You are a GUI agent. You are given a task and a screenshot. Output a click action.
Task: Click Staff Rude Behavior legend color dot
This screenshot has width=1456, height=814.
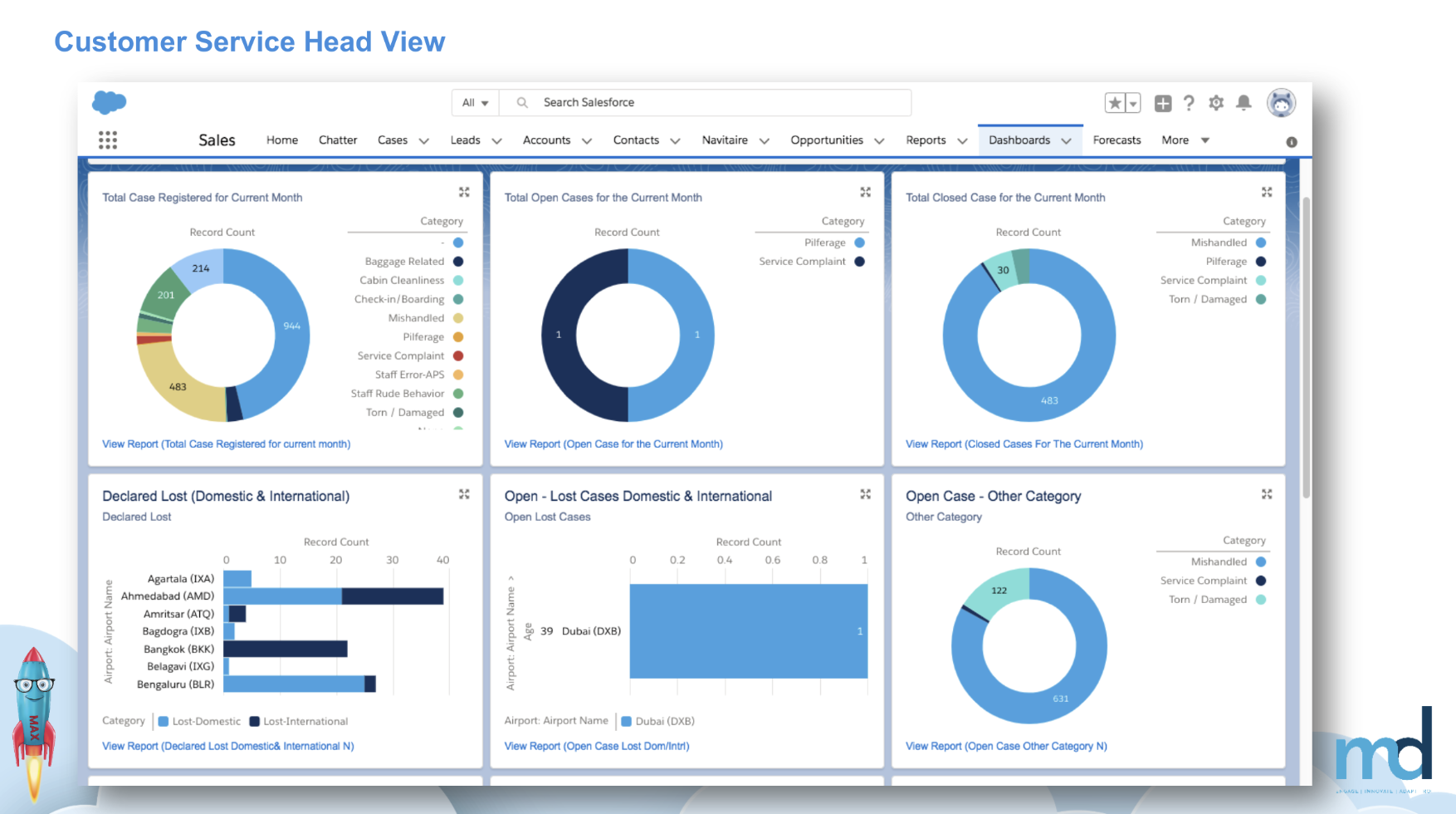pos(458,394)
